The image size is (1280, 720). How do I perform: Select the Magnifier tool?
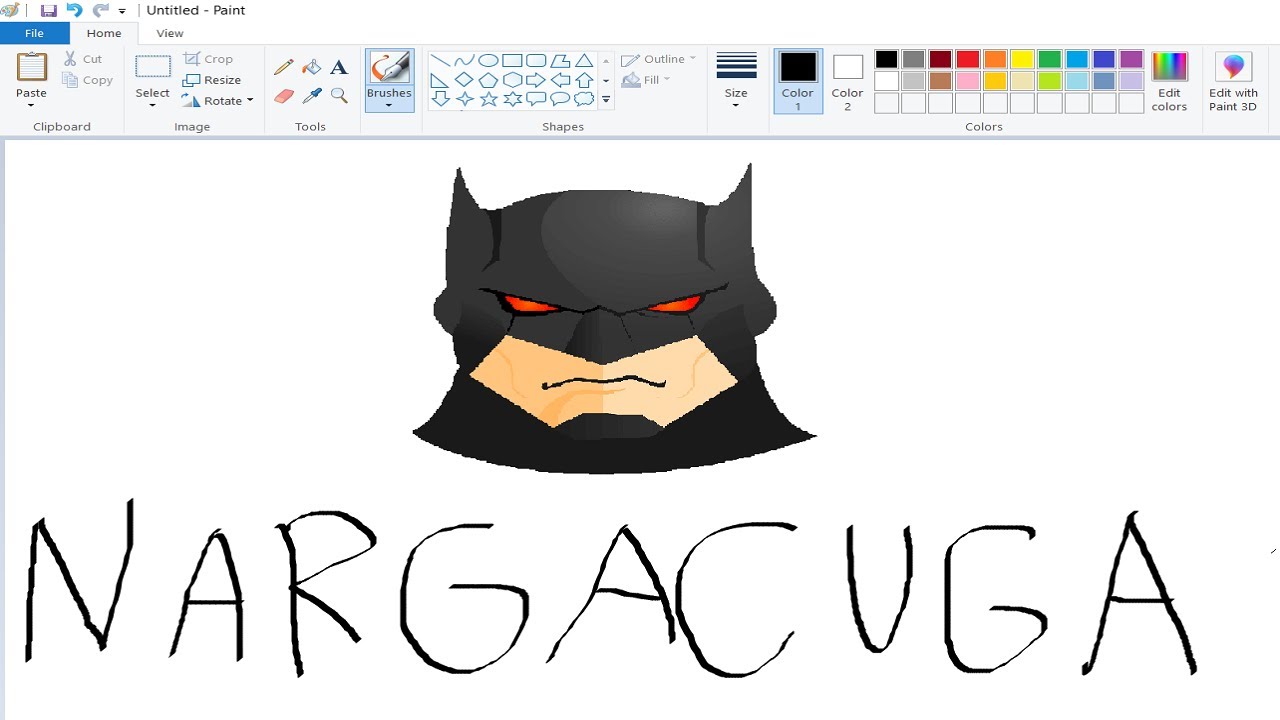tap(339, 96)
